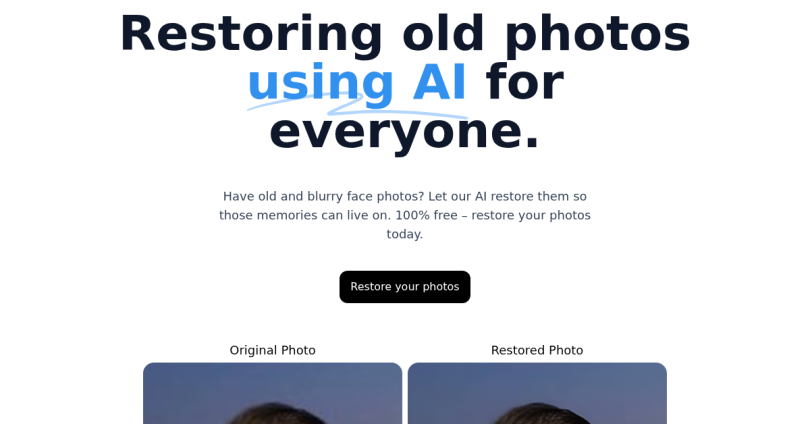Click the word 'for' in the headline

[x=524, y=83]
